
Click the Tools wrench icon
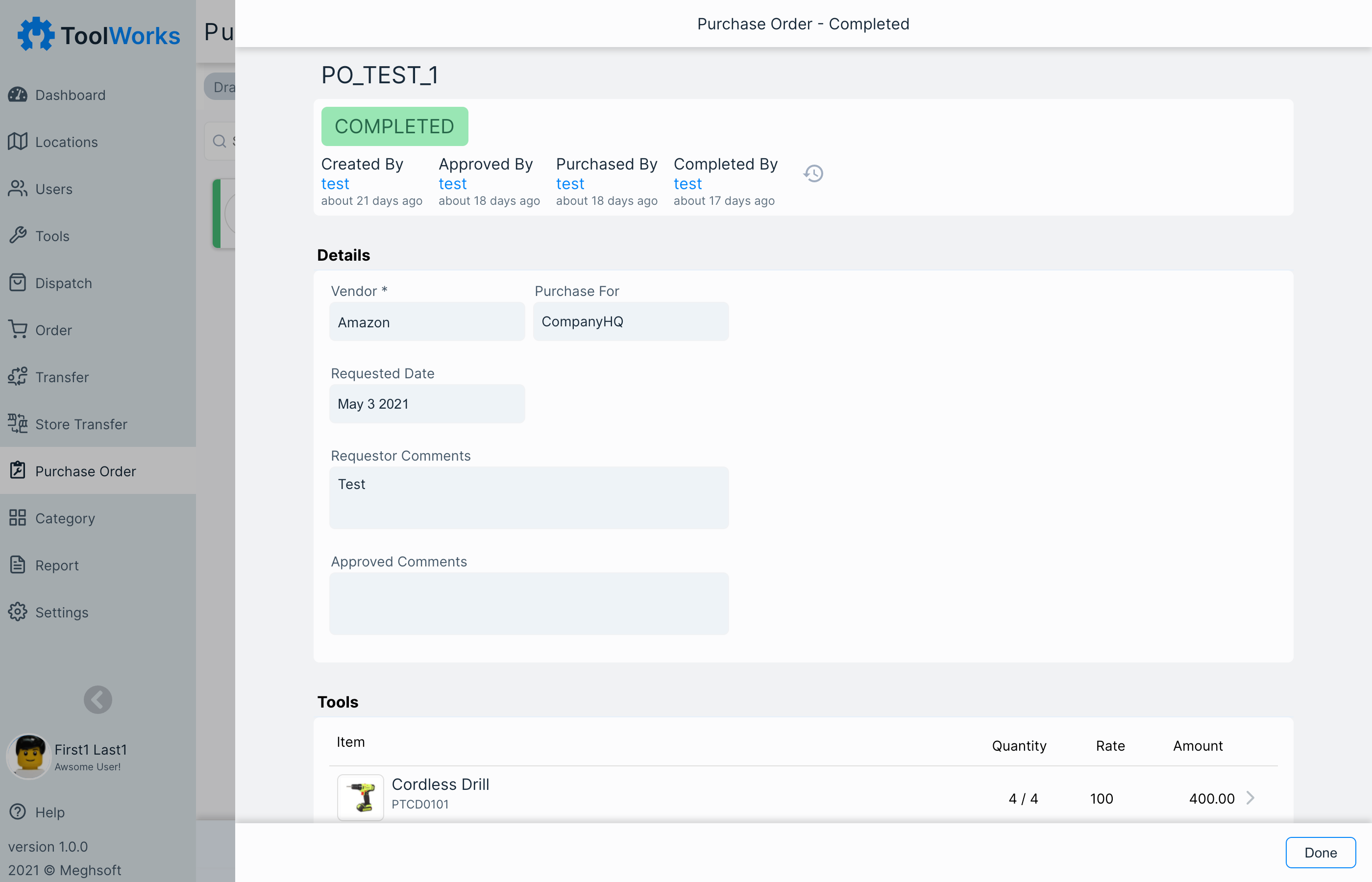(18, 235)
